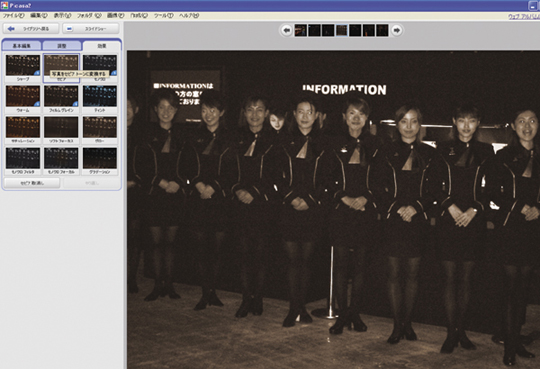The image size is (540, 369).
Task: Click the ライブラリへ戻る (Back to Library) button
Action: [31, 29]
